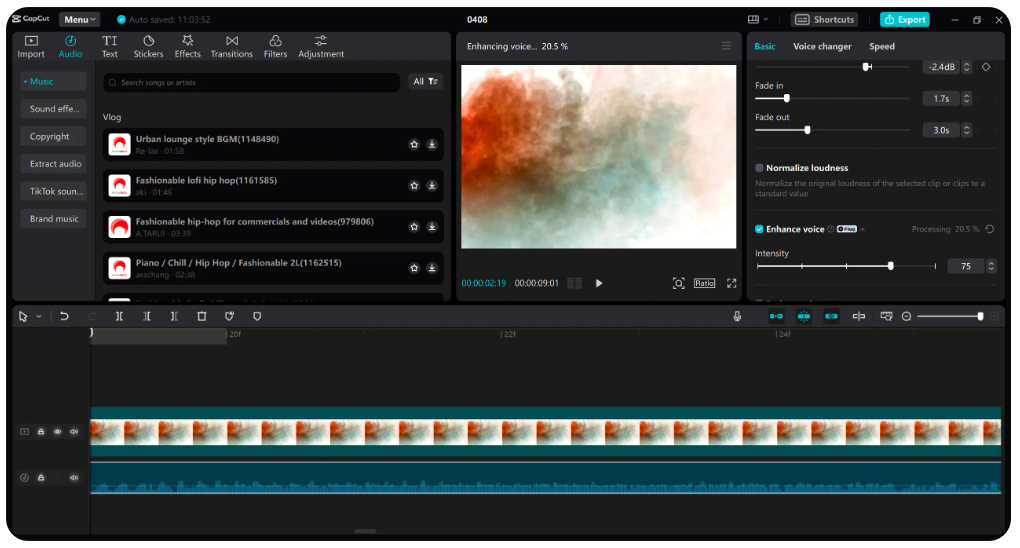1020x548 pixels.
Task: Toggle main track magnet snapping
Action: click(776, 316)
